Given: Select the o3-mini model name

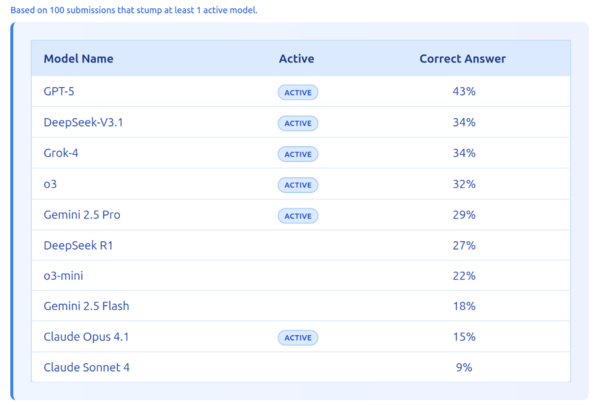Looking at the screenshot, I should click(x=63, y=276).
